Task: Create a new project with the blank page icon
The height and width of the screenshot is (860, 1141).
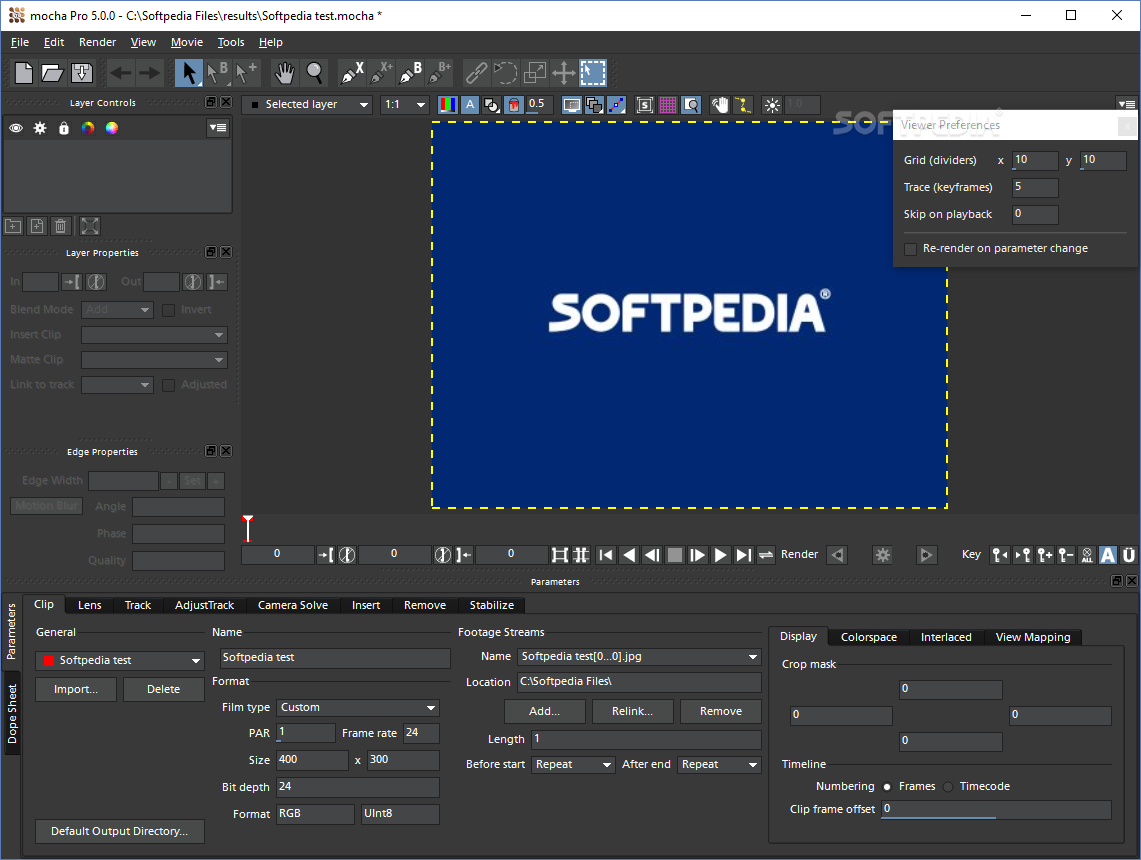Action: pyautogui.click(x=24, y=73)
